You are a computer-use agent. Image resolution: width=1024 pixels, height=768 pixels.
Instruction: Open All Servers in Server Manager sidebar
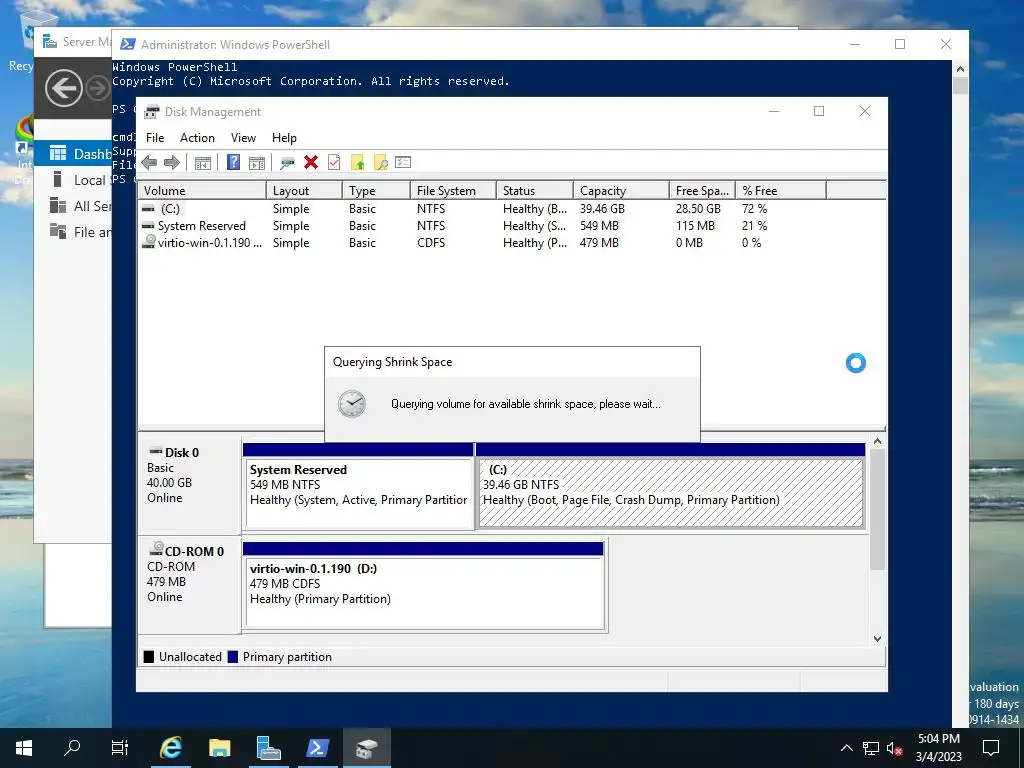point(73,206)
